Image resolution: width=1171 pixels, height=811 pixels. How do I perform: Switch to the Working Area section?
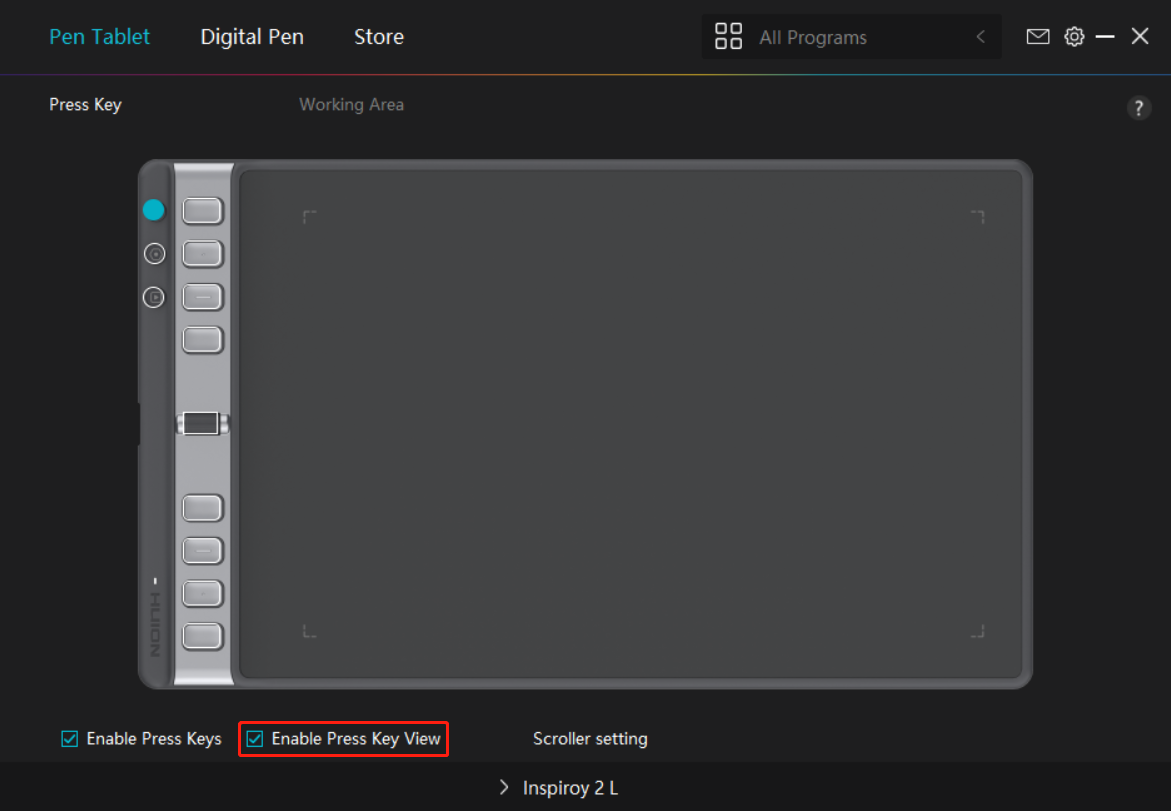click(x=351, y=105)
